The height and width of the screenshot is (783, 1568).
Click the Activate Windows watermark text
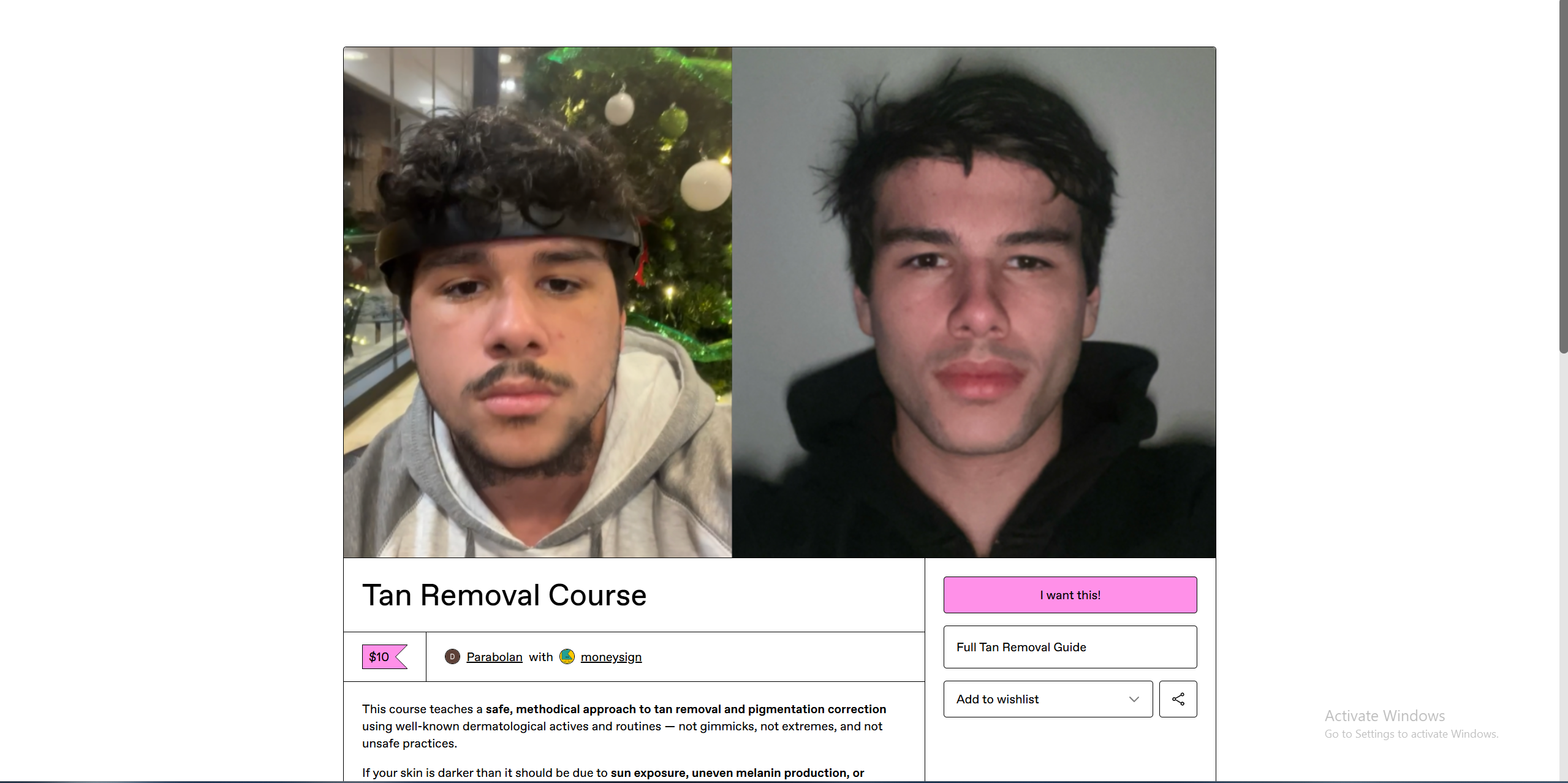(x=1384, y=716)
